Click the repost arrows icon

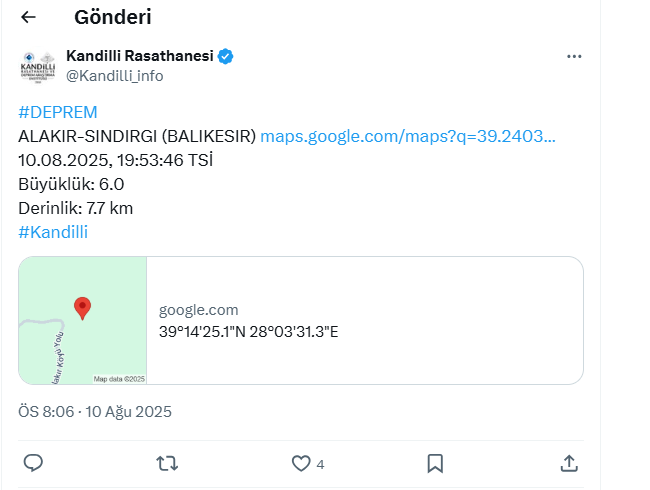tap(167, 463)
